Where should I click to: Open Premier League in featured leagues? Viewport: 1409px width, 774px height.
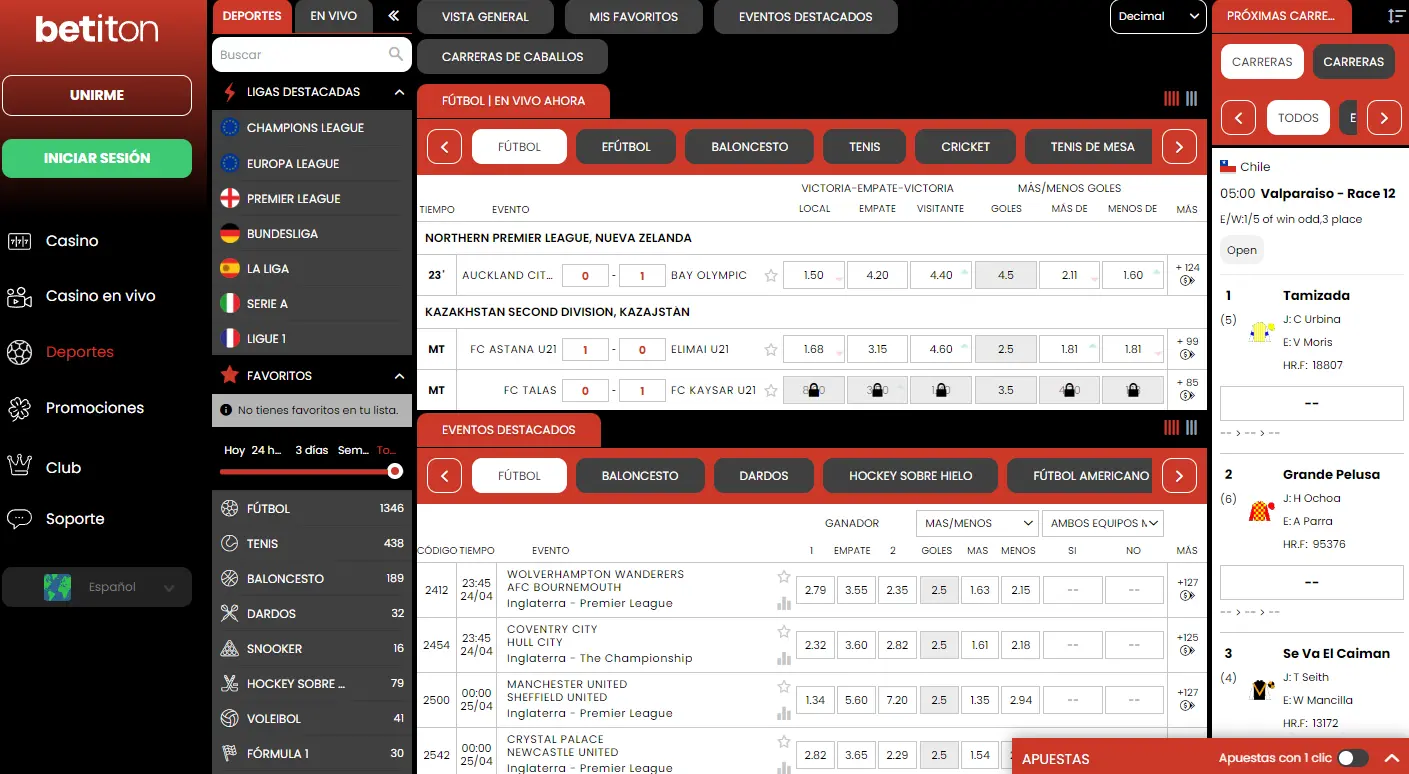coord(293,199)
